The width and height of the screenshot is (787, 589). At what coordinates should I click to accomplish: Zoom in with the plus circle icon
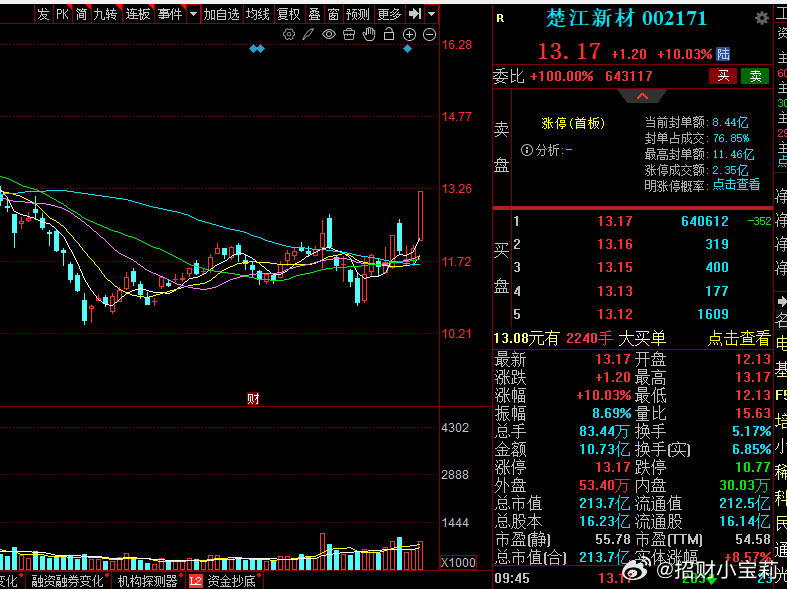pos(410,35)
